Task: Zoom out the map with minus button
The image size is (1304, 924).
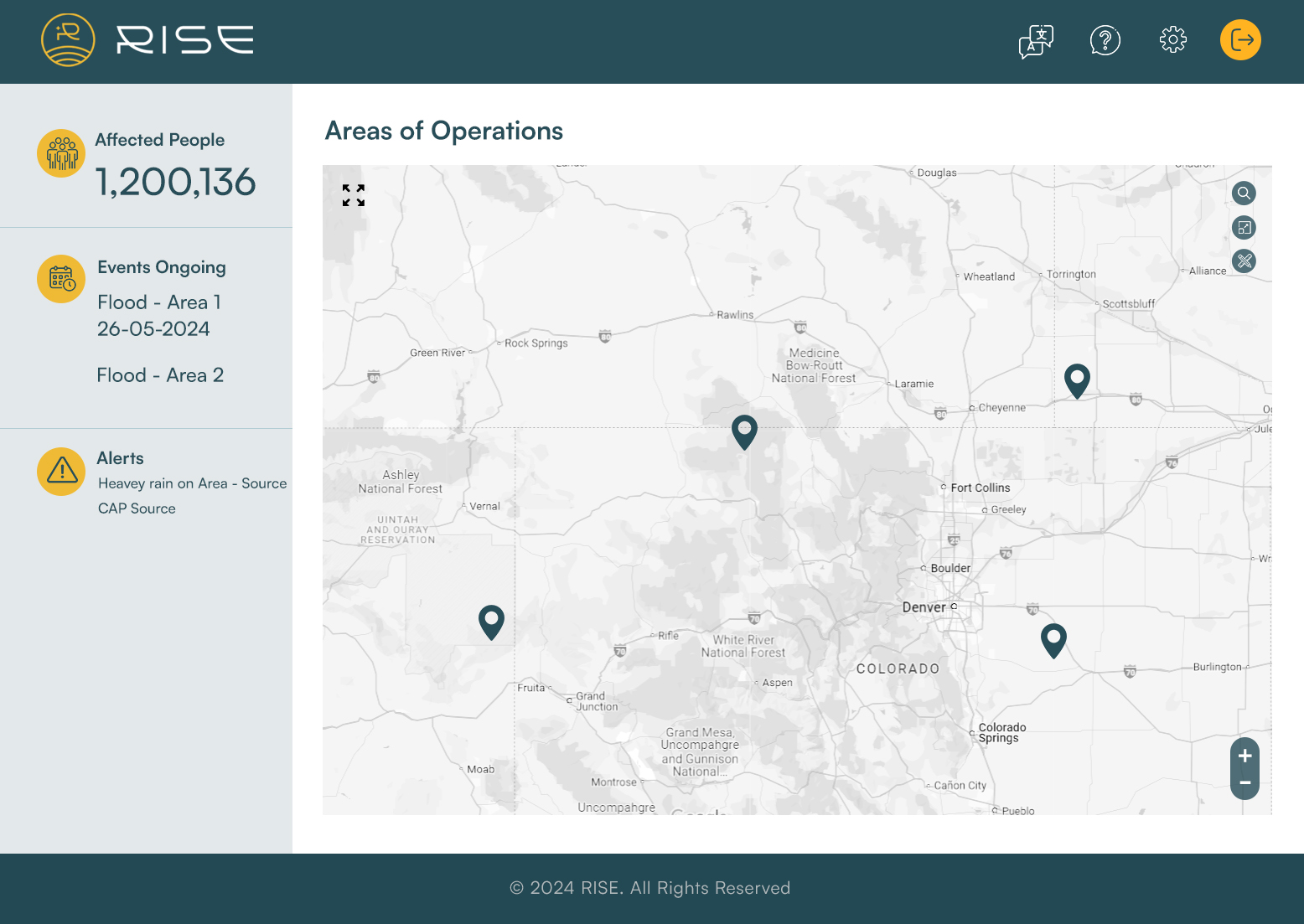Action: (x=1244, y=783)
